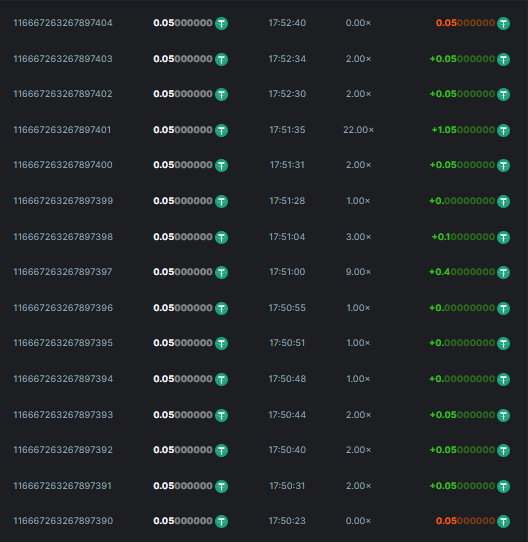Click the Tether coin next to the +0.10000000 profit
528x542 pixels.
tap(503, 237)
